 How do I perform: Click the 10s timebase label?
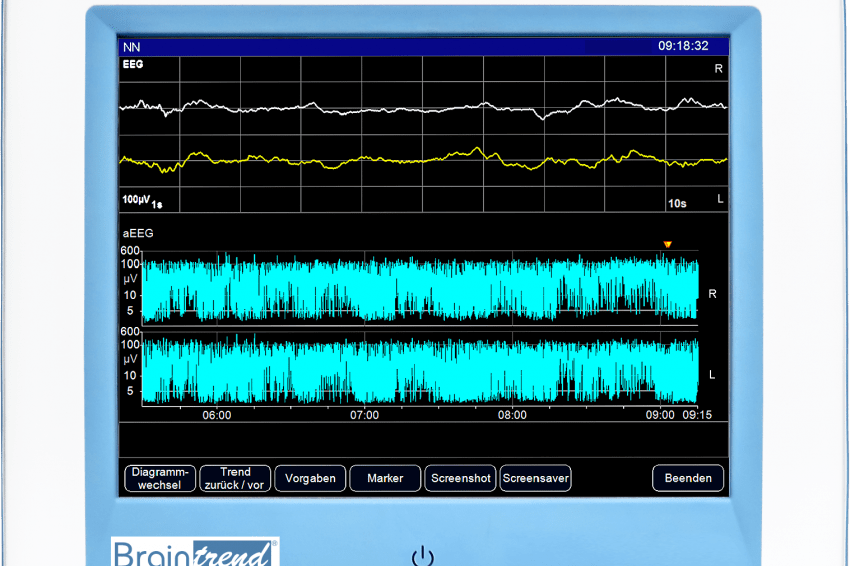677,203
